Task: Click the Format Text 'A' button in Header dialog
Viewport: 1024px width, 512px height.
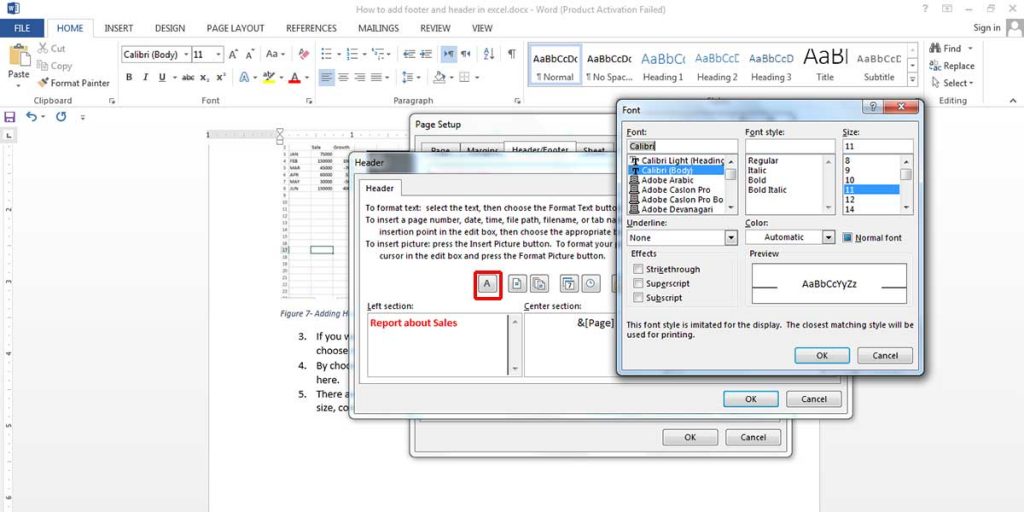Action: 487,284
